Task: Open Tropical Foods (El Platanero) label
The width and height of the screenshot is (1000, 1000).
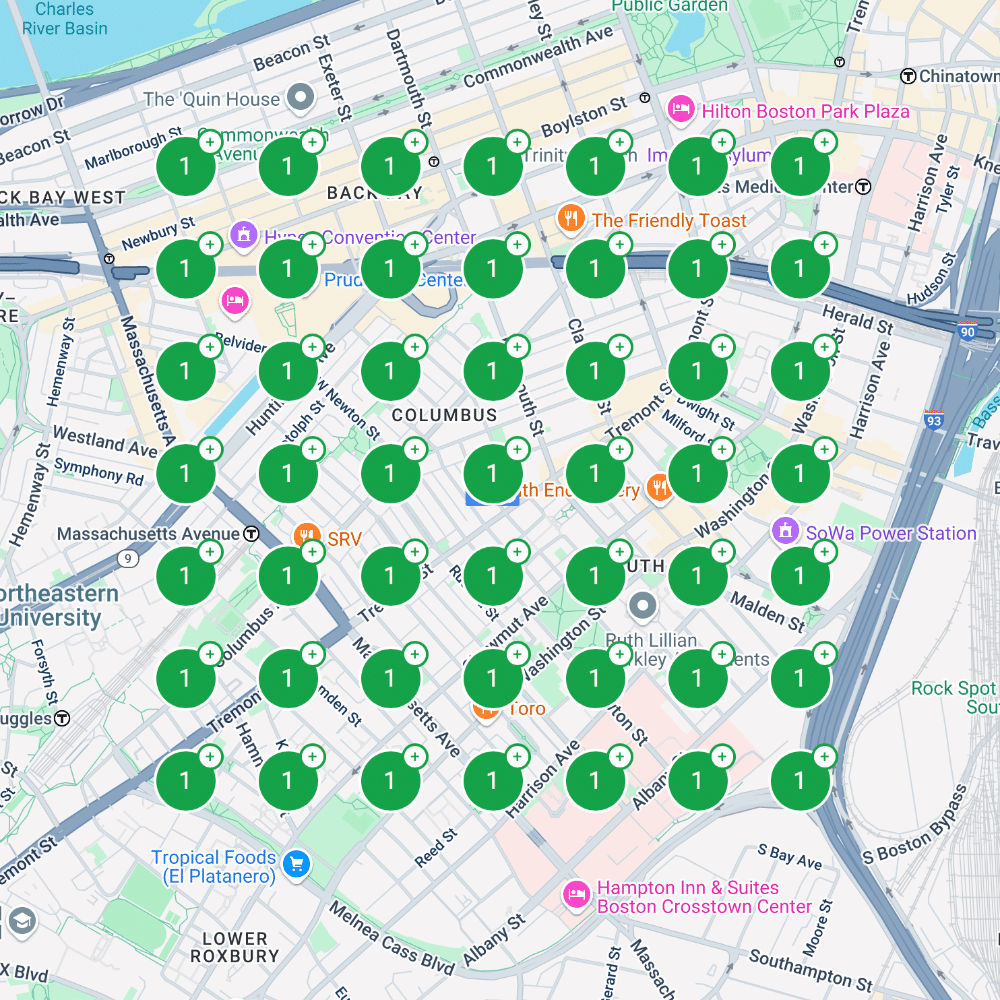Action: click(x=215, y=867)
